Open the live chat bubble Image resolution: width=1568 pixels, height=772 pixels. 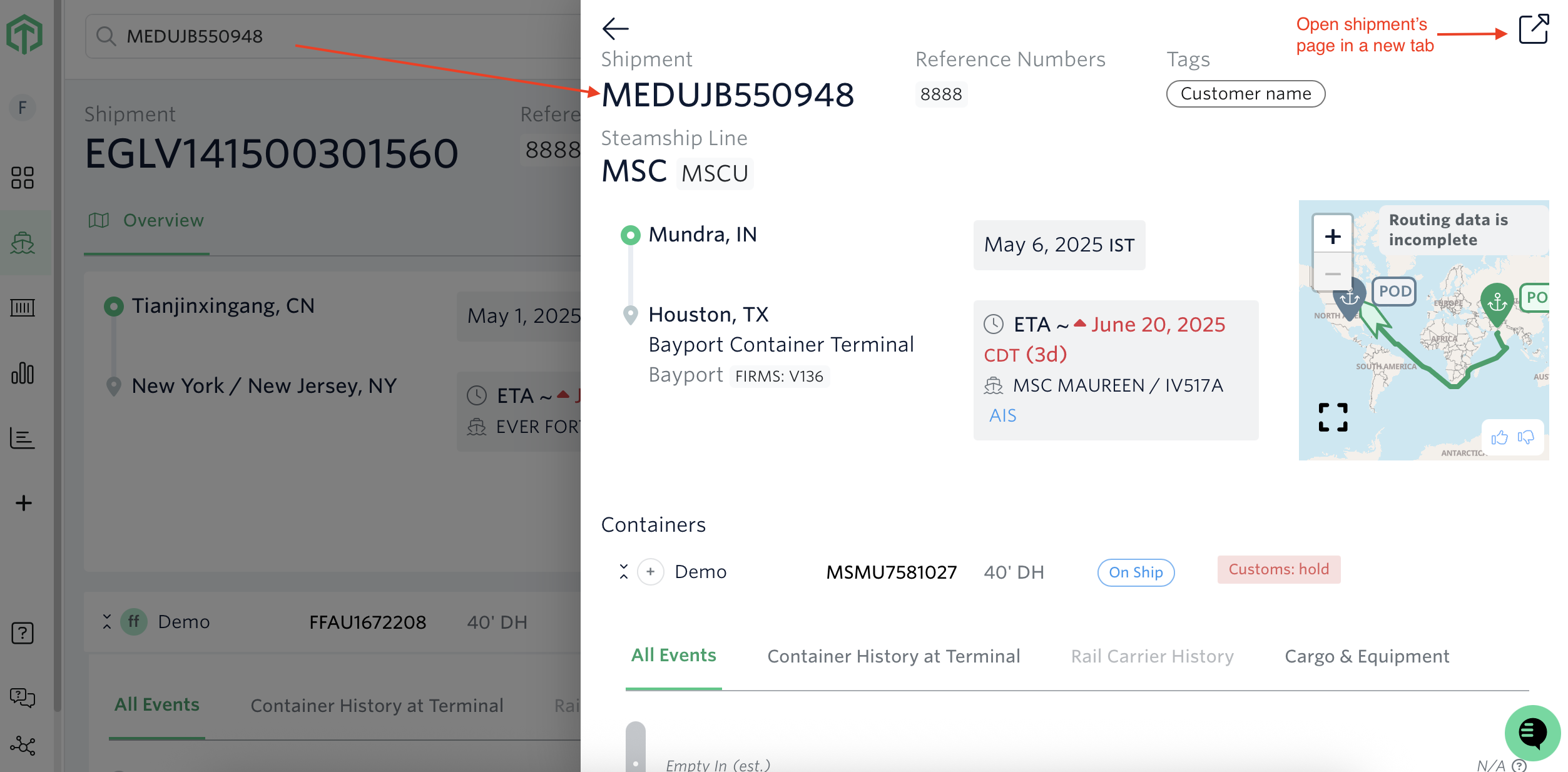click(1532, 733)
